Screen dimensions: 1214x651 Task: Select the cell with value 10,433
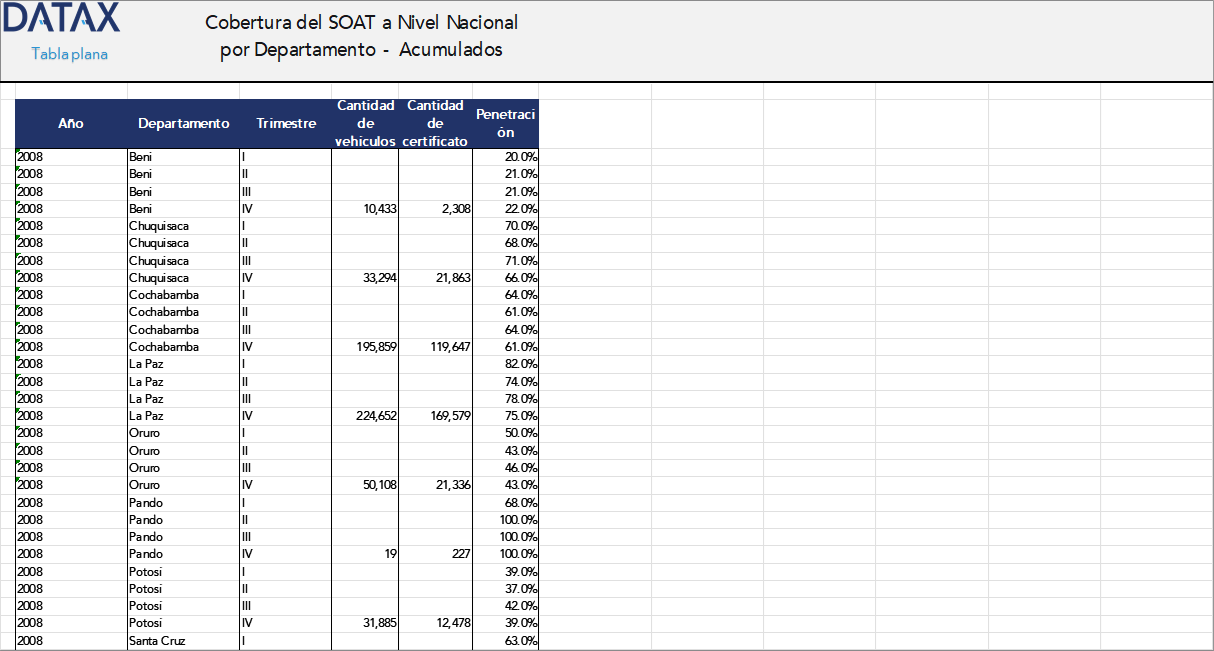(365, 209)
